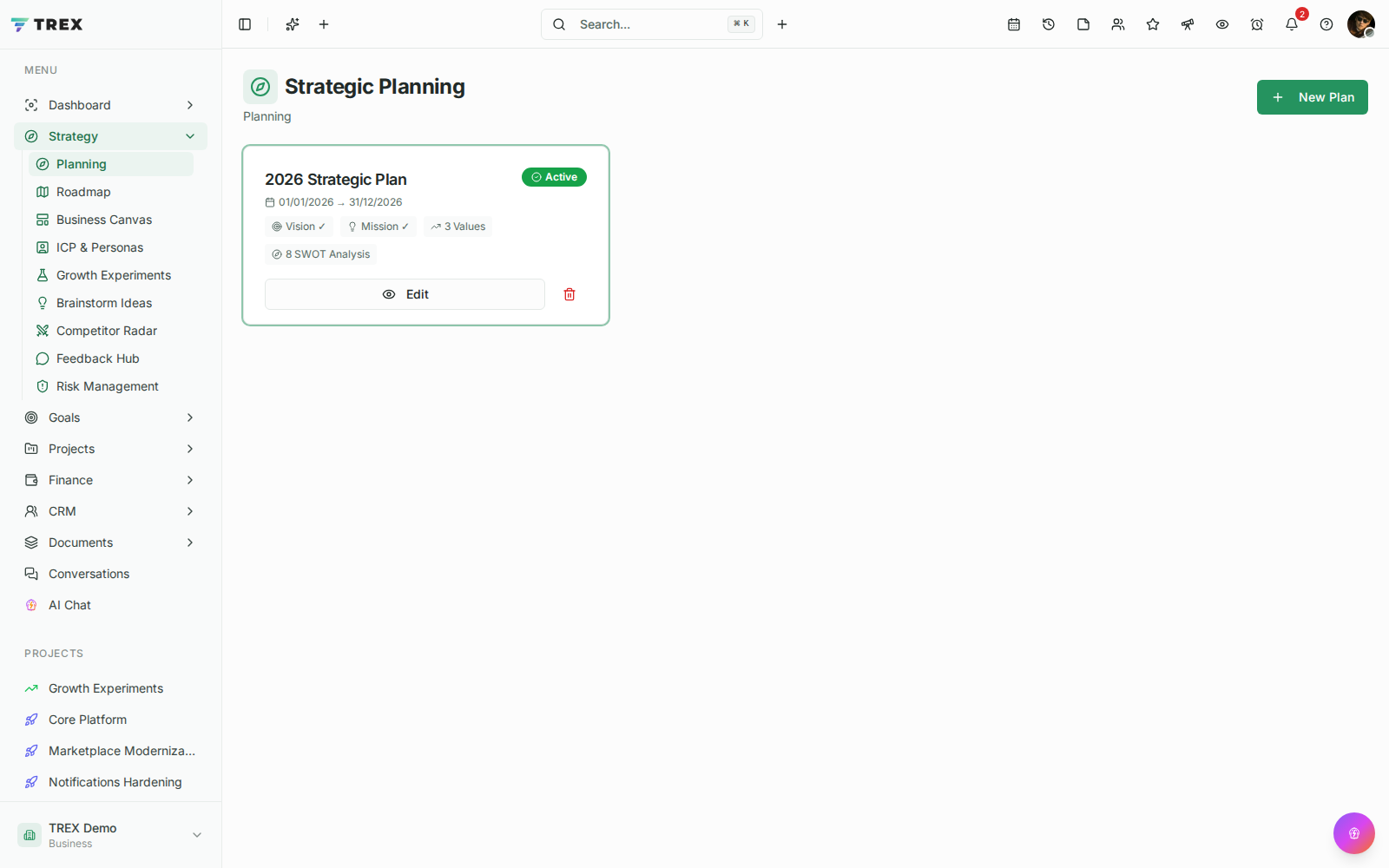The image size is (1389, 868).
Task: Open the calendar icon in top bar
Action: click(x=1014, y=24)
